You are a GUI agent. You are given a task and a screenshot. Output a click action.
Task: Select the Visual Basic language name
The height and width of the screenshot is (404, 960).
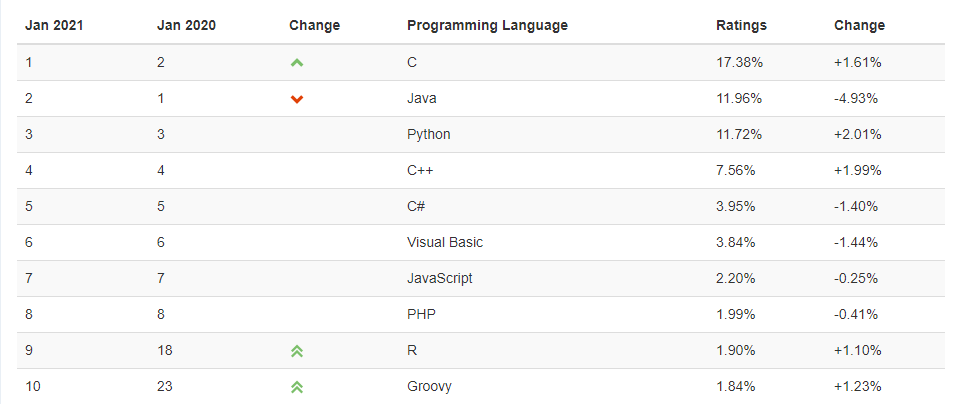click(x=445, y=242)
